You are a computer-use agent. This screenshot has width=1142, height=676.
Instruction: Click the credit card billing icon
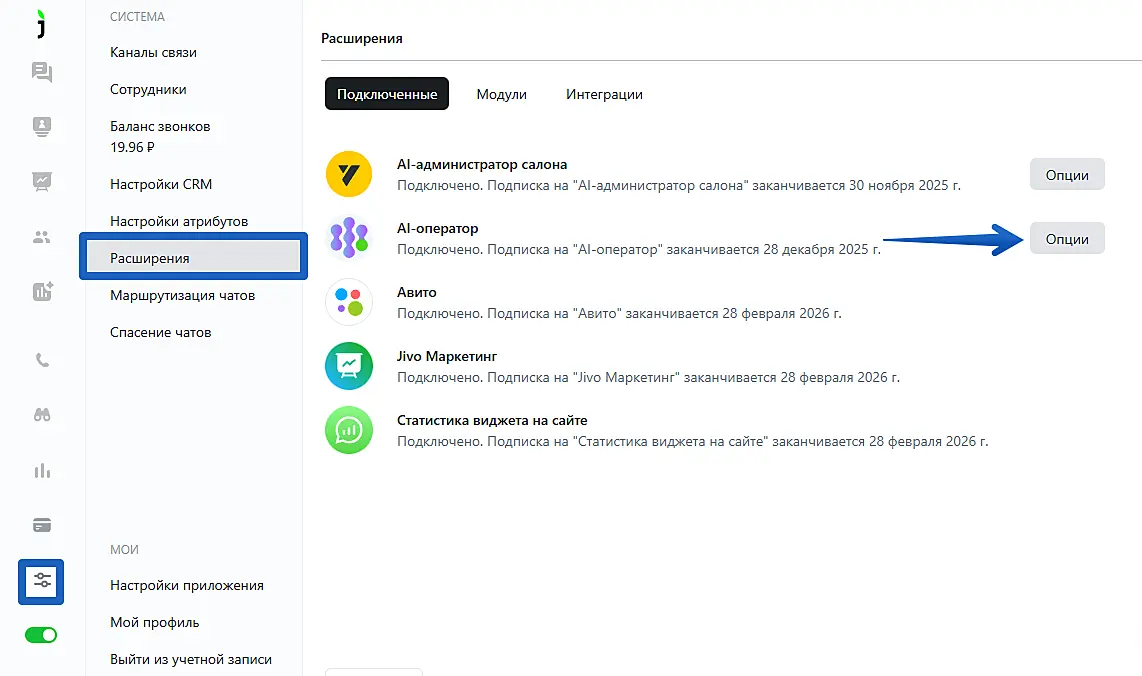pos(41,525)
